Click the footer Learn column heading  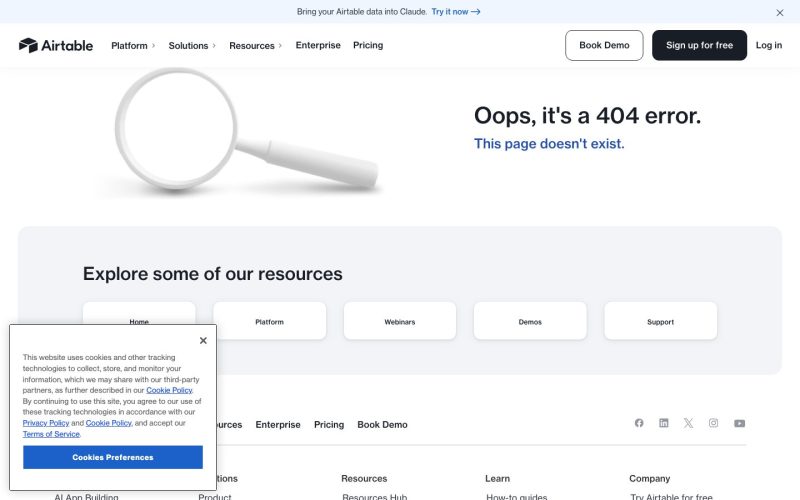pyautogui.click(x=497, y=479)
